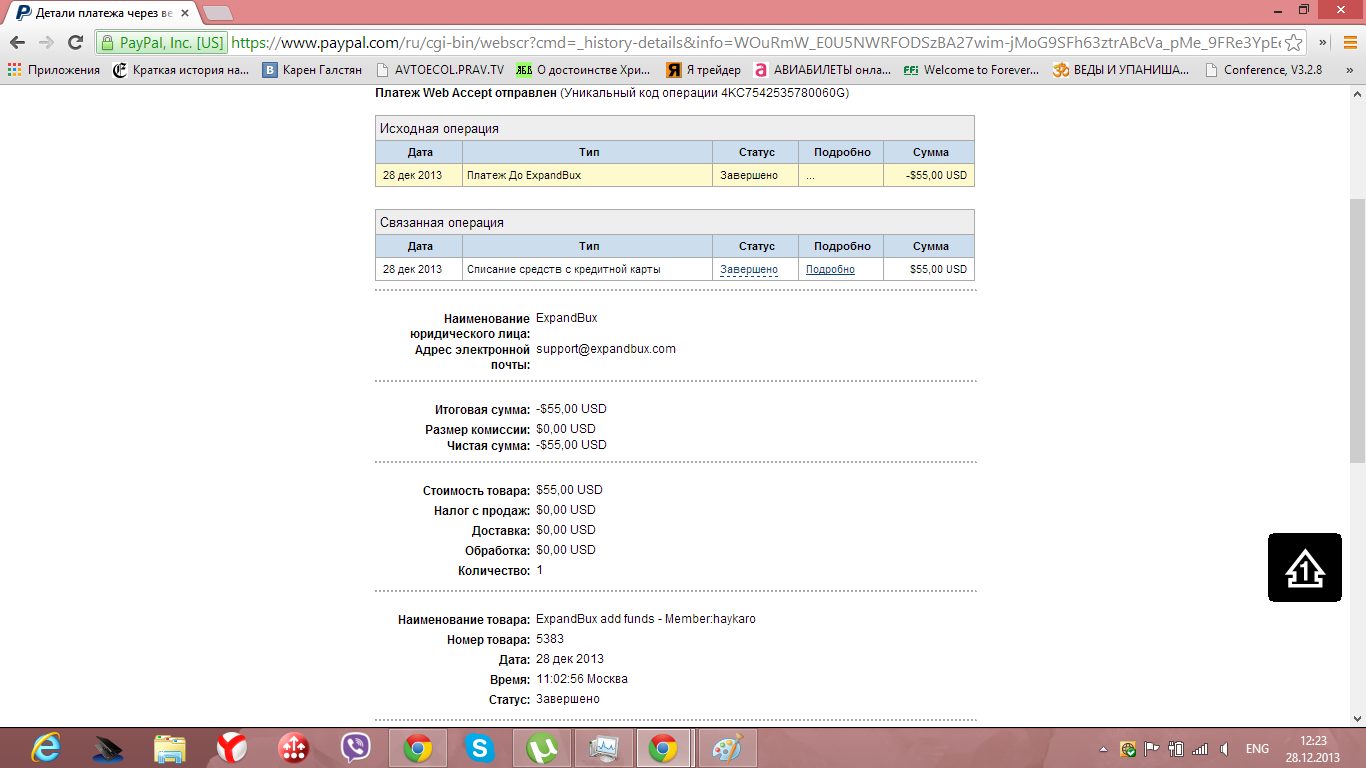This screenshot has height=768, width=1366.
Task: Open the file explorer folder taskbar icon
Action: pos(170,748)
